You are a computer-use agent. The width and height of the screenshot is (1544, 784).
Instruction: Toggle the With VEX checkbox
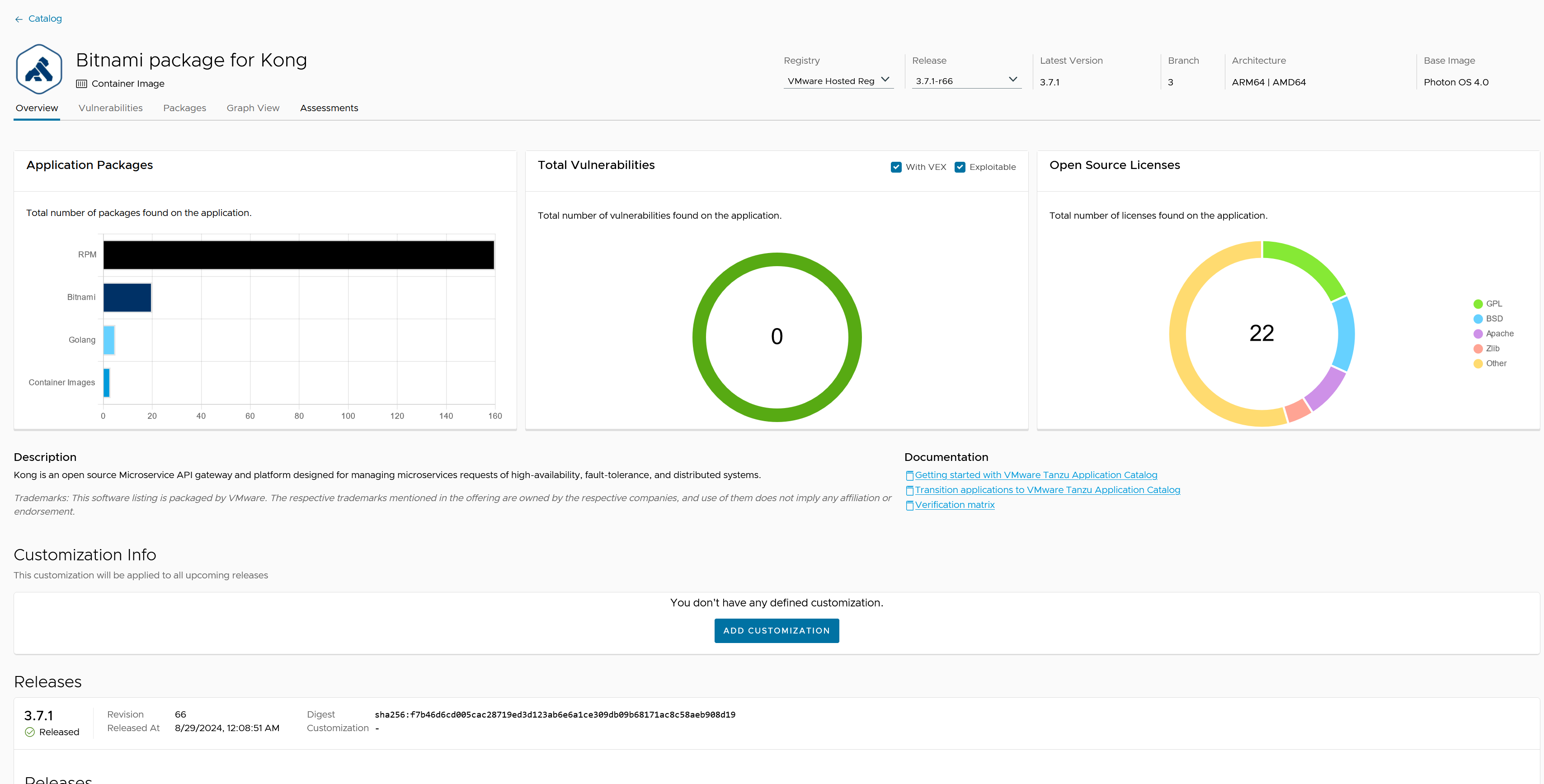pos(896,167)
